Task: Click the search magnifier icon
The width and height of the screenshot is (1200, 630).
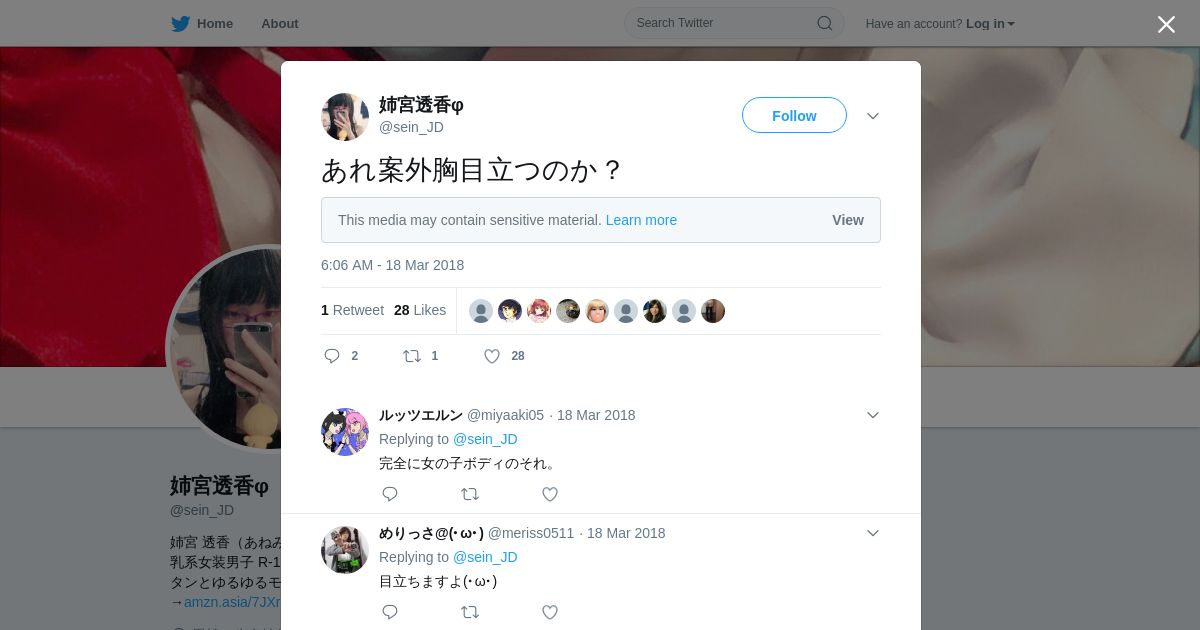Action: [x=825, y=23]
